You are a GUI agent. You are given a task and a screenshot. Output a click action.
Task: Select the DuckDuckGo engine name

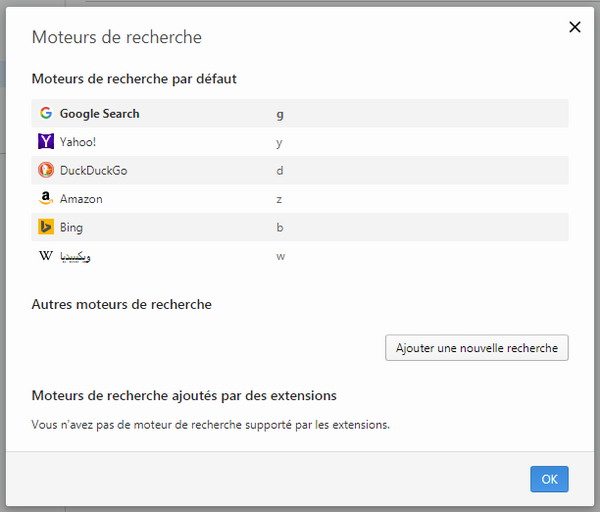(93, 170)
